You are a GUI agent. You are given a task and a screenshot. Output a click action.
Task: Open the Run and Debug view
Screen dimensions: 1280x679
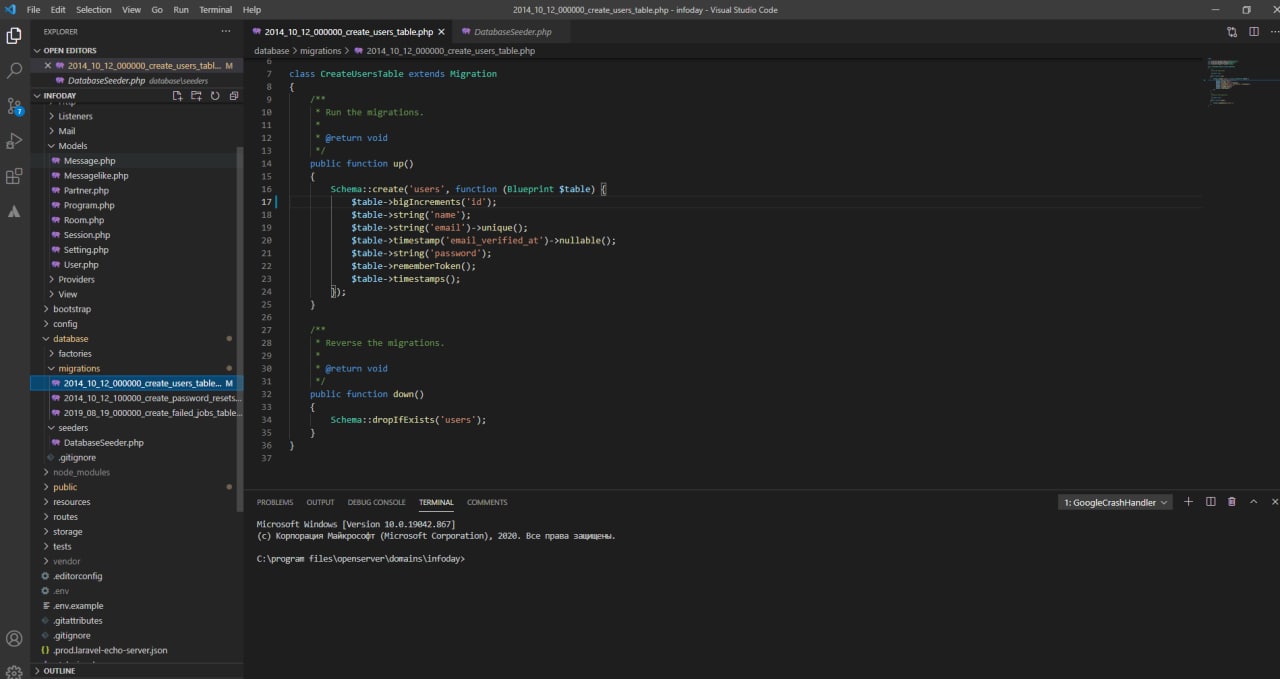14,141
